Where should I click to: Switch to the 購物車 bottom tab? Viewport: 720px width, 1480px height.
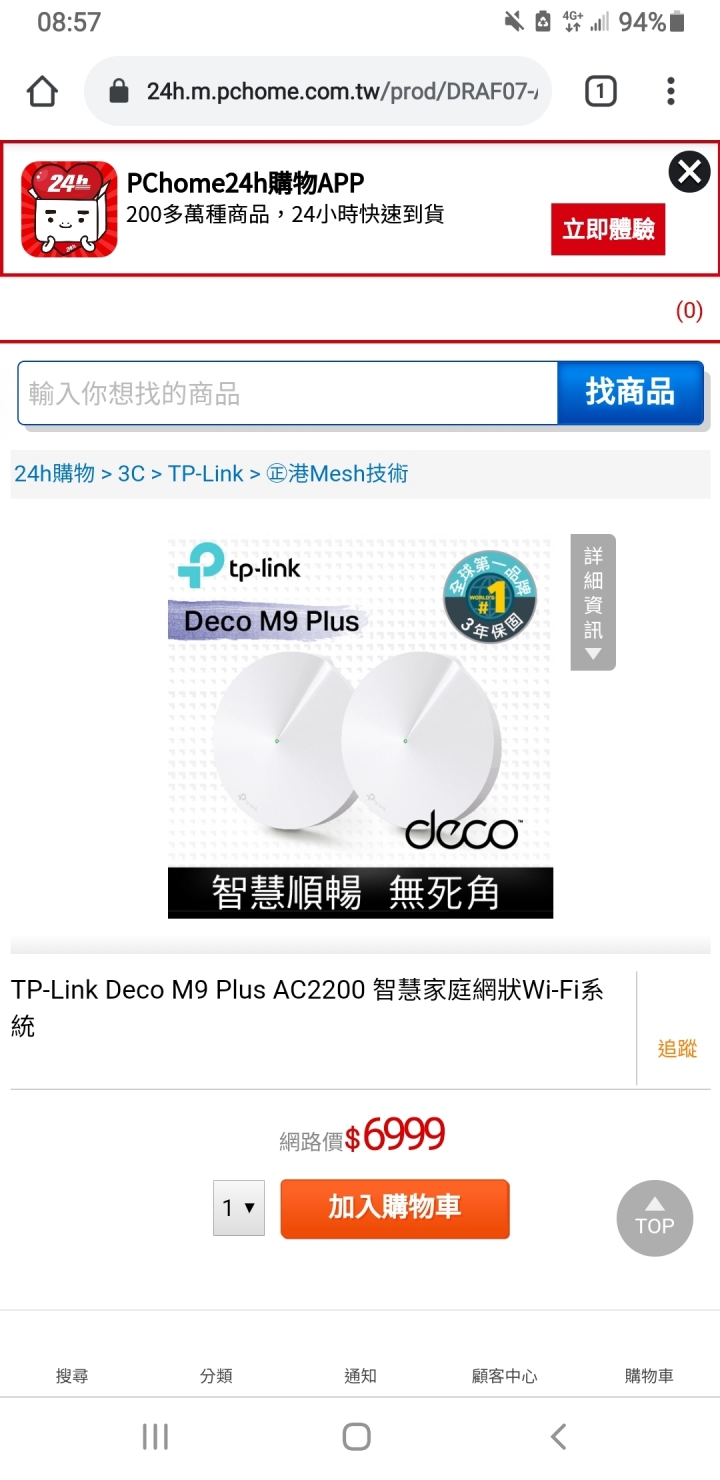649,1376
